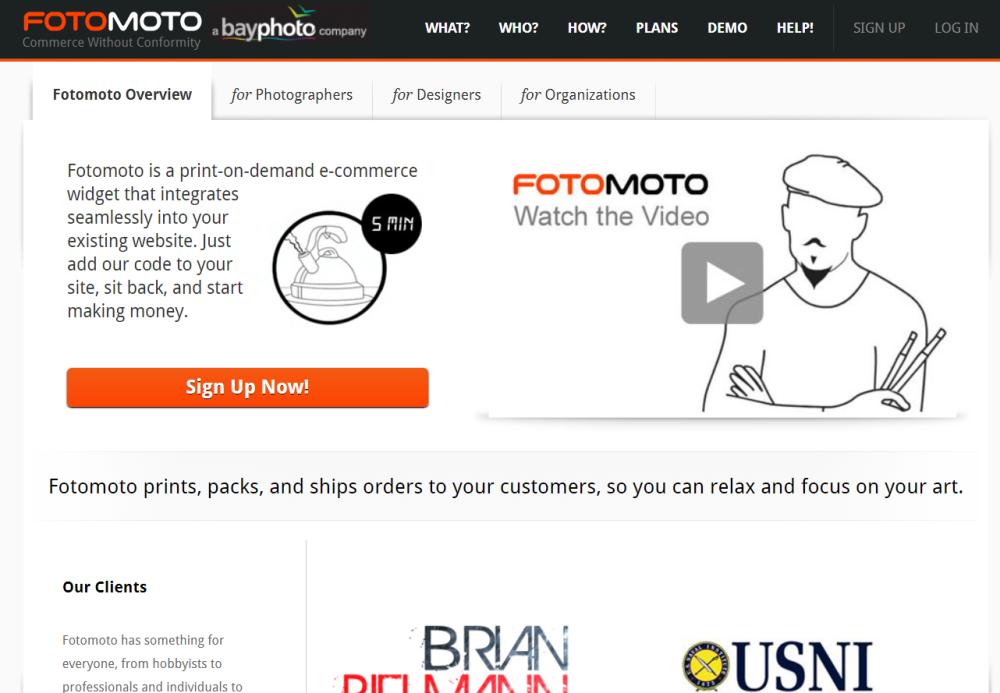
Task: Click the Fotomoto logo inside video panel
Action: tap(610, 184)
